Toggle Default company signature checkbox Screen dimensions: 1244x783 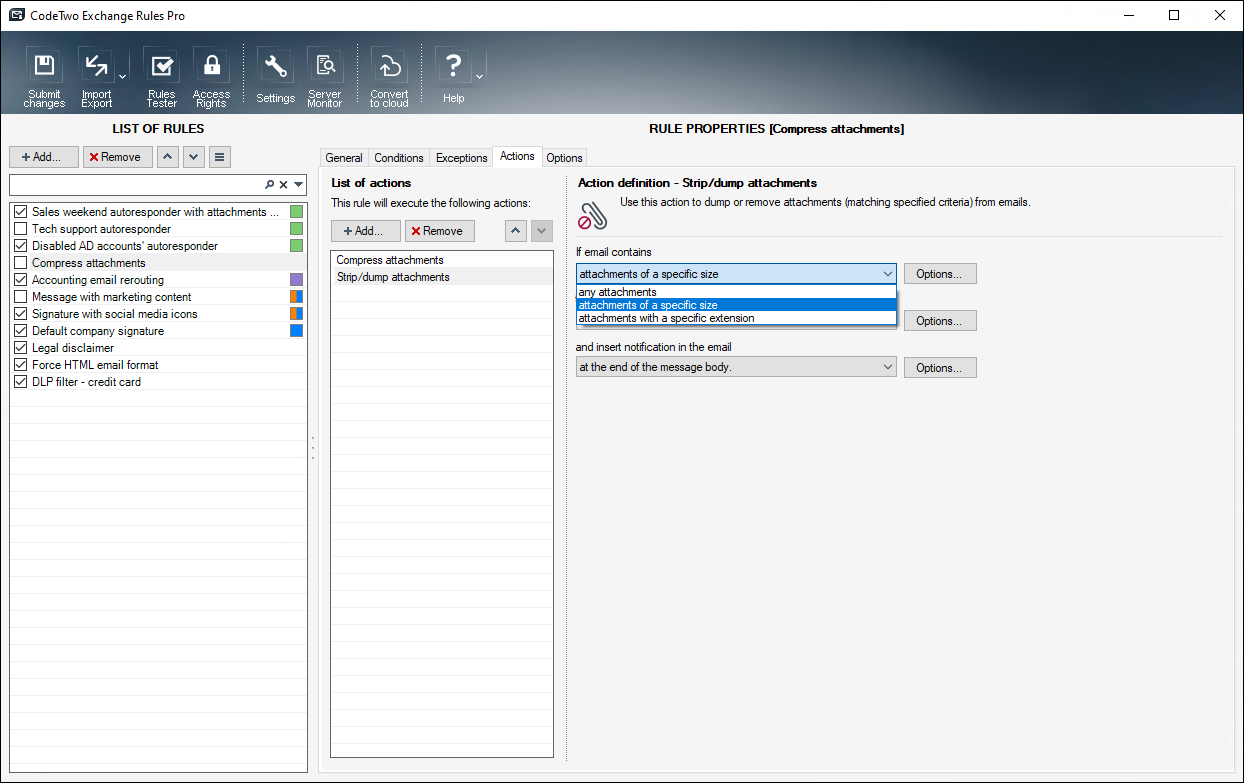point(20,331)
